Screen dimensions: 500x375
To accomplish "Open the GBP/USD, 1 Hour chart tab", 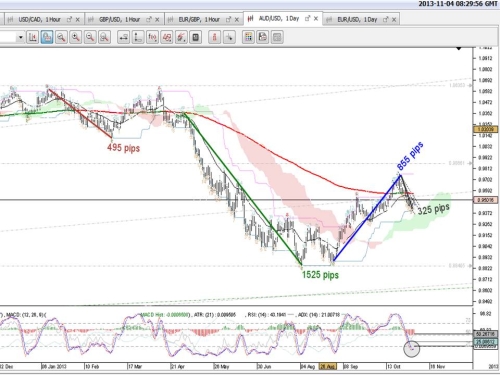I will click(x=119, y=20).
